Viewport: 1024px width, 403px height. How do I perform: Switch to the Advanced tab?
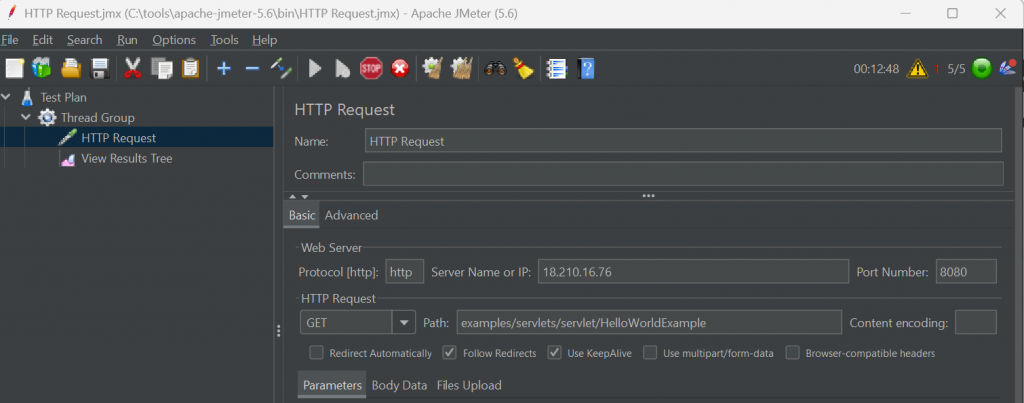click(351, 215)
